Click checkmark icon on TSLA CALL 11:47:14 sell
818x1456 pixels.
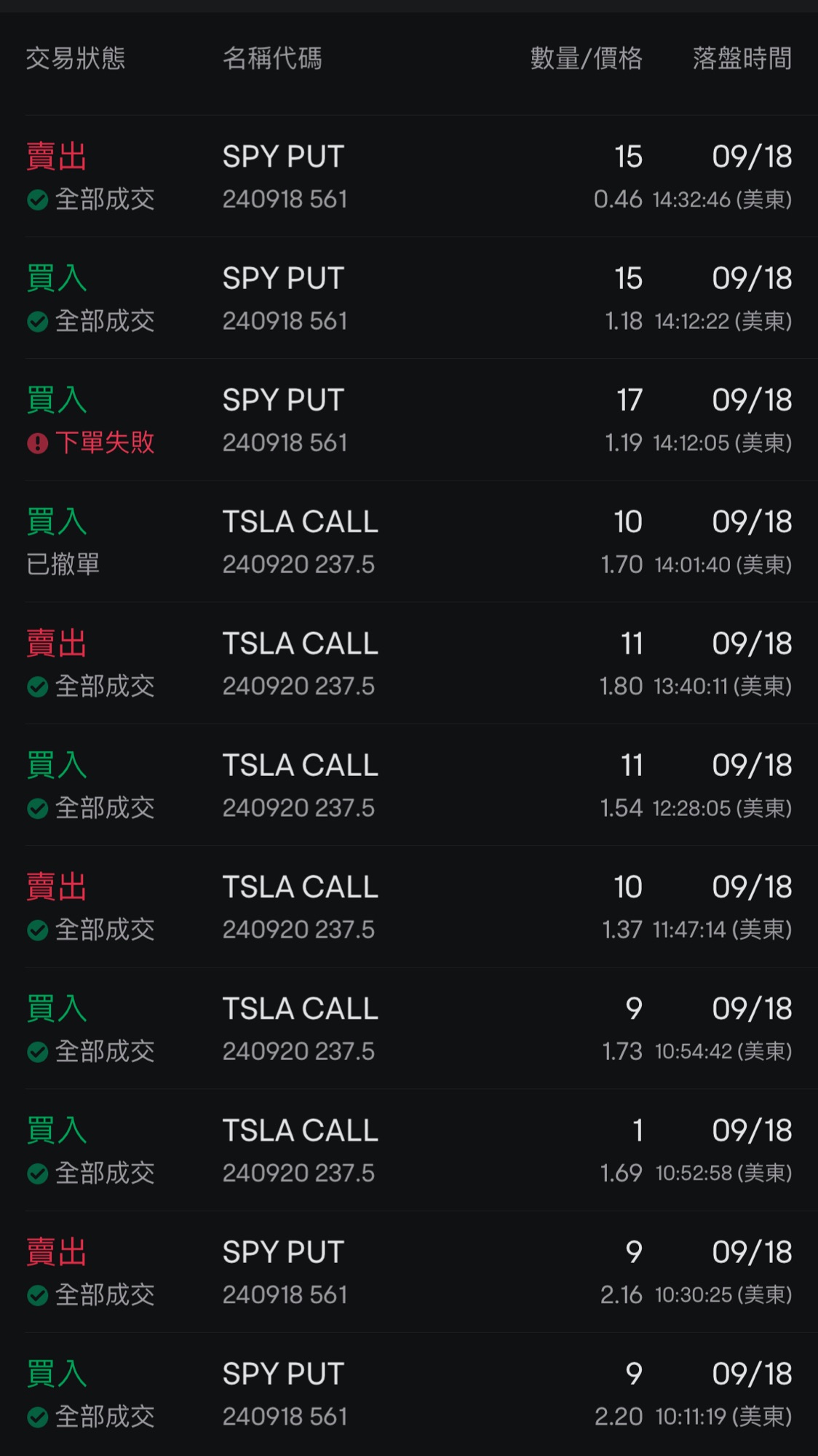pos(38,930)
